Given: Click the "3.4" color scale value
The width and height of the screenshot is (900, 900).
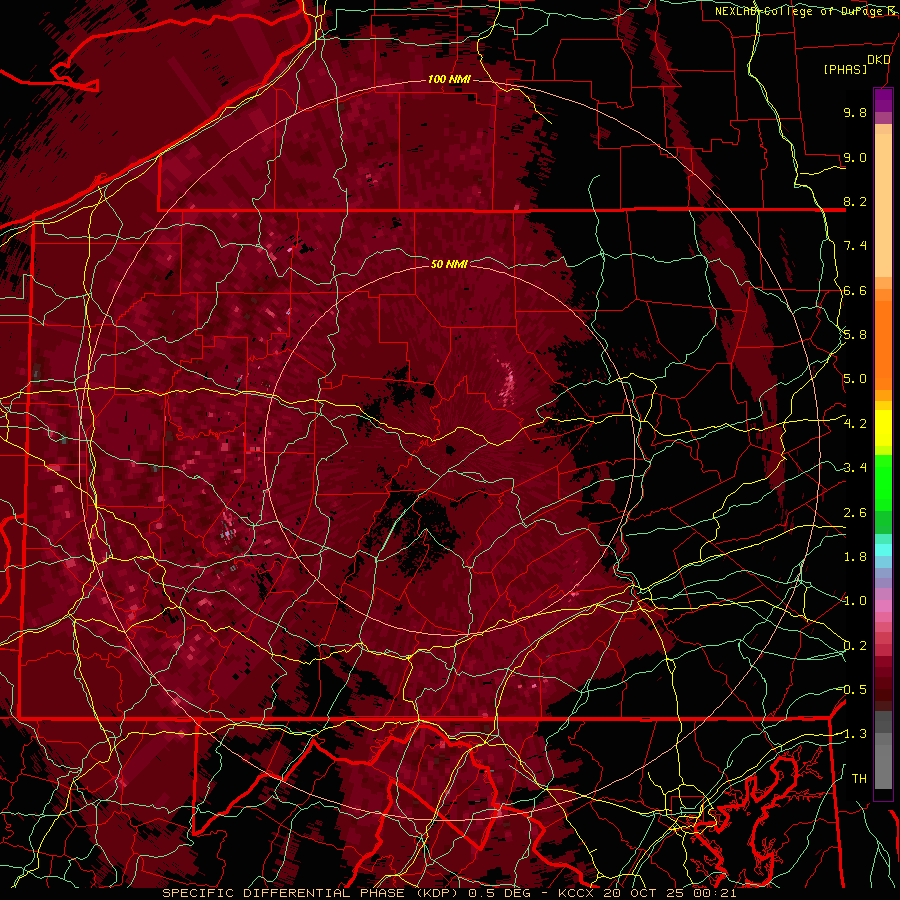Looking at the screenshot, I should pos(855,468).
